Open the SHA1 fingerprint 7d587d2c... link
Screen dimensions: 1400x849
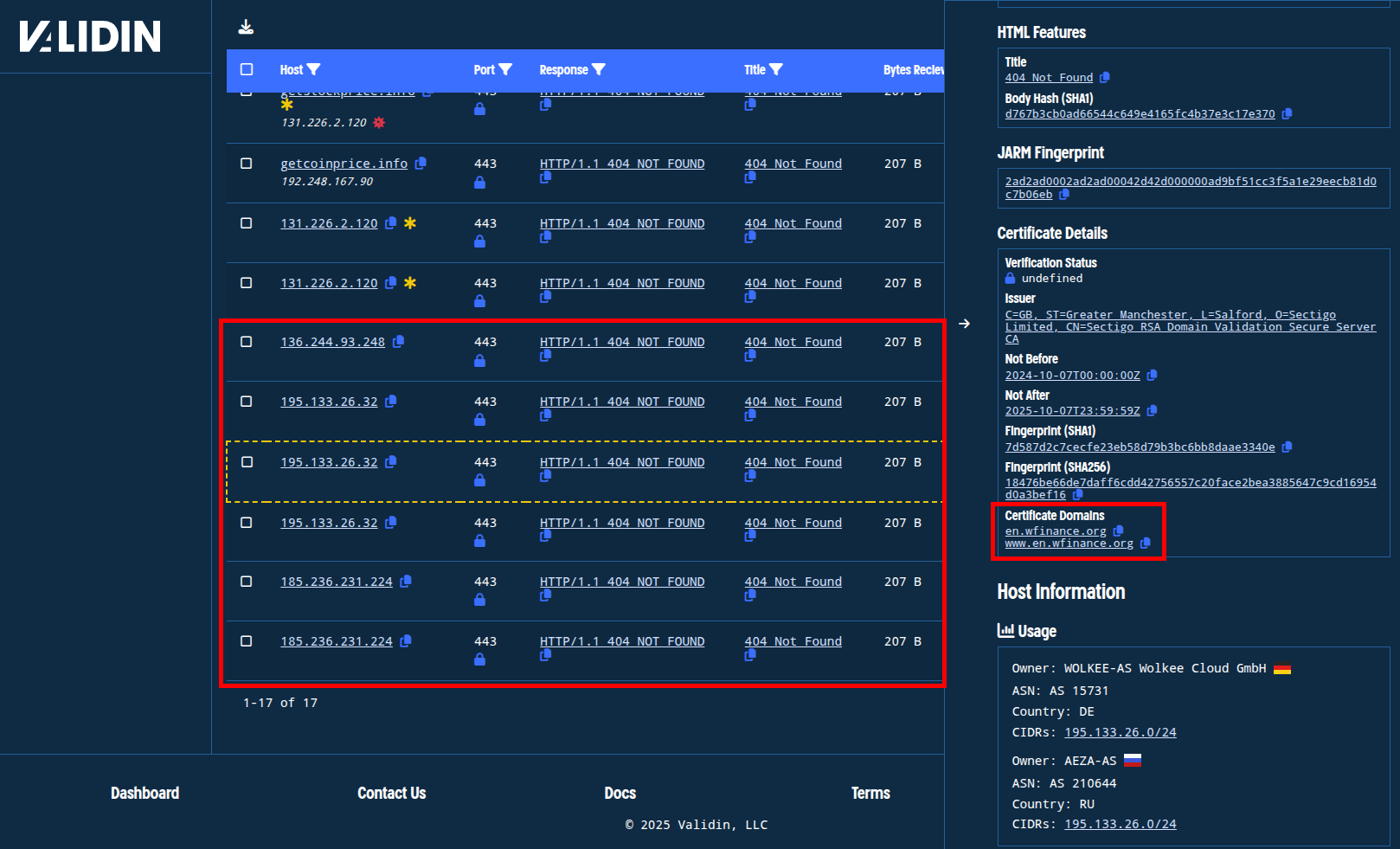[x=1140, y=447]
